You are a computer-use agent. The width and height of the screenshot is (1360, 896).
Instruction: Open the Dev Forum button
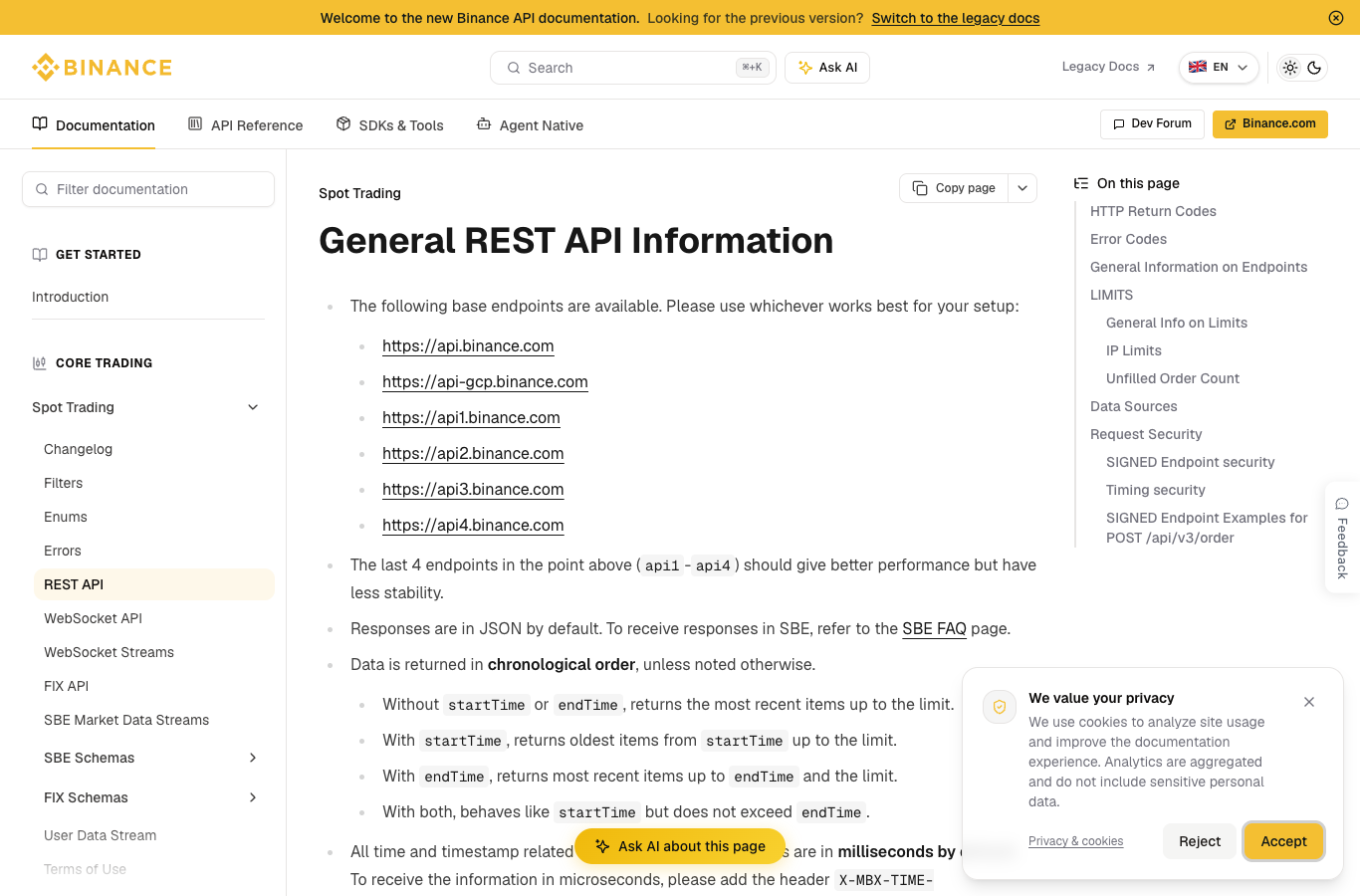coord(1152,124)
